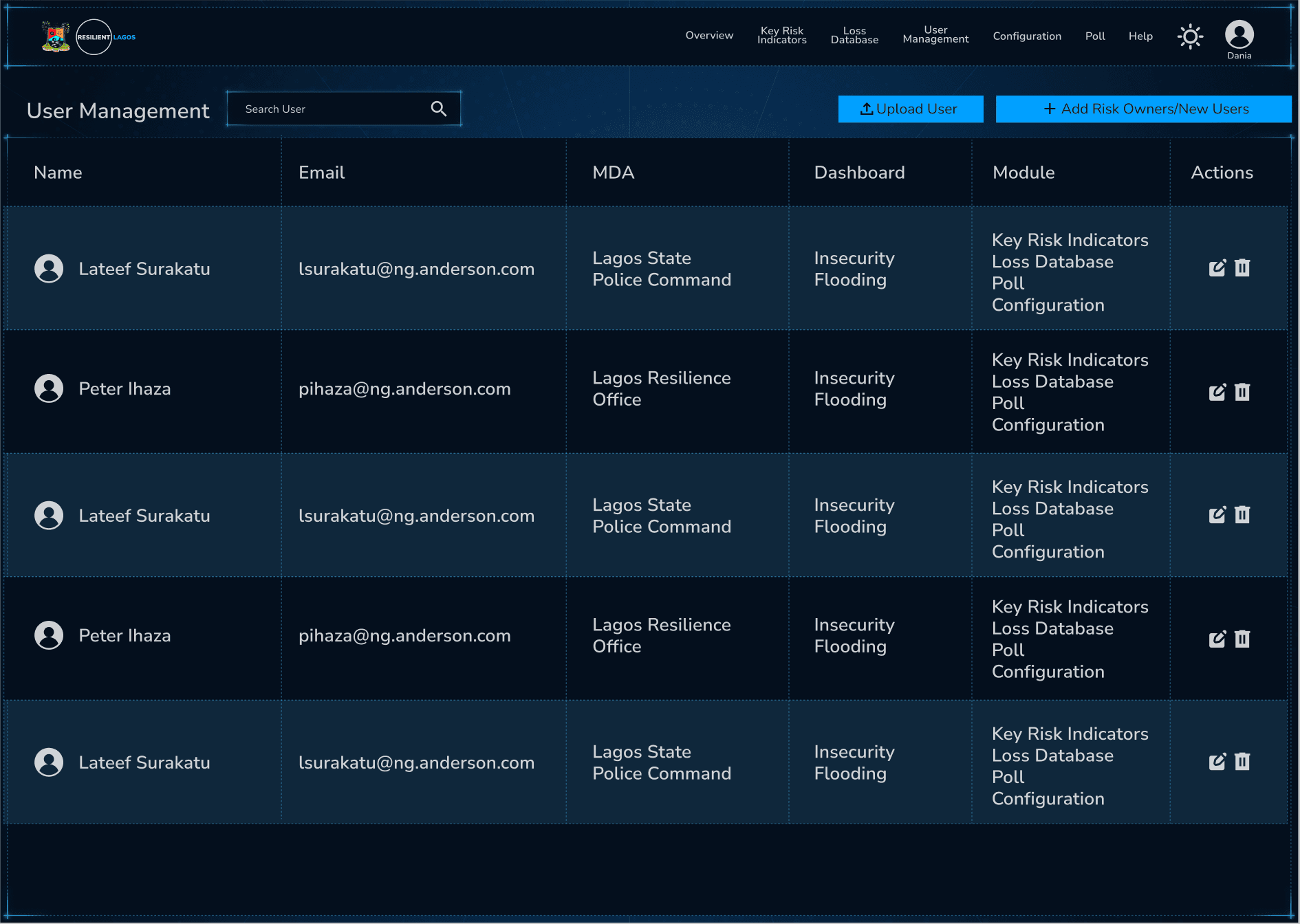1300x924 pixels.
Task: Click the search magnifier icon
Action: pyautogui.click(x=439, y=109)
